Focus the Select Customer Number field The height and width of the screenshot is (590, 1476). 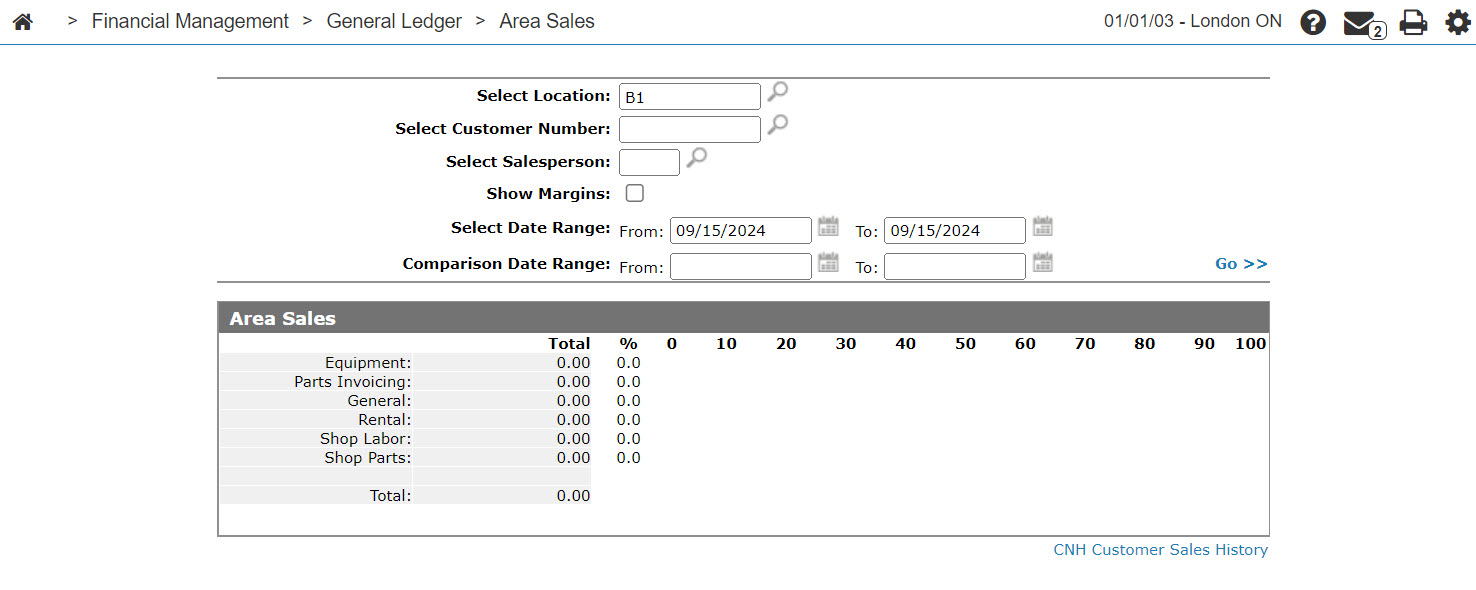690,130
